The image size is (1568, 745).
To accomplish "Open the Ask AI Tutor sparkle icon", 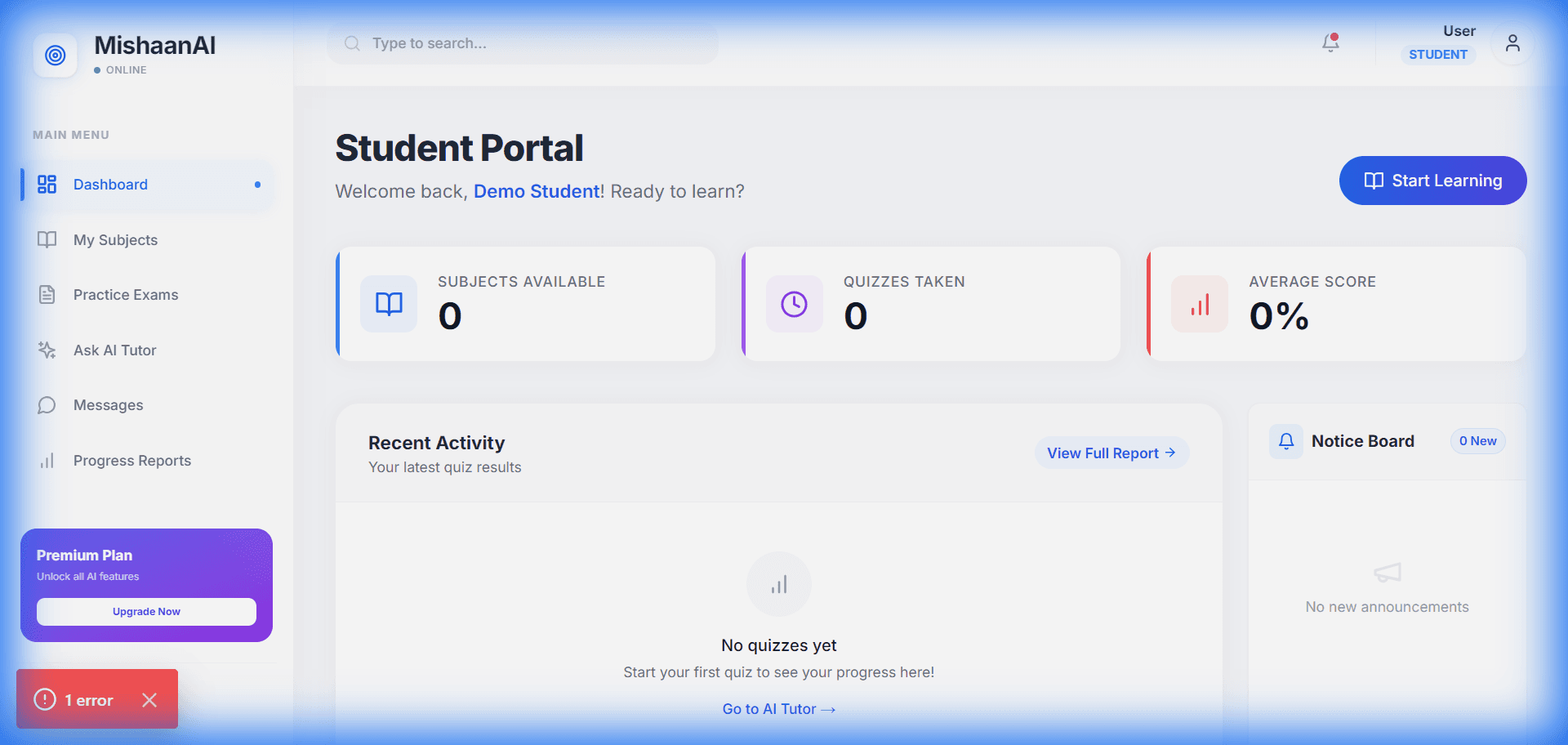I will (x=47, y=350).
